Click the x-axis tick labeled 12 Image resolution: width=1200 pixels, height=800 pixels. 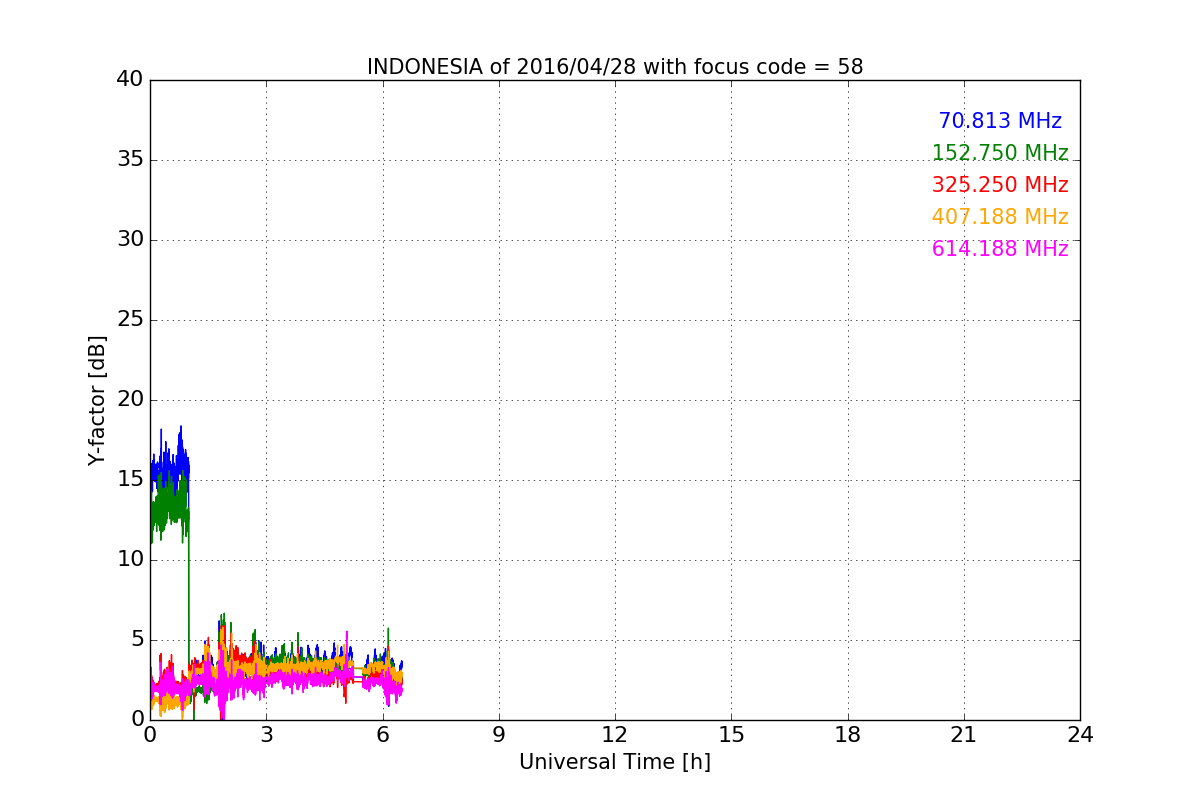[x=615, y=735]
